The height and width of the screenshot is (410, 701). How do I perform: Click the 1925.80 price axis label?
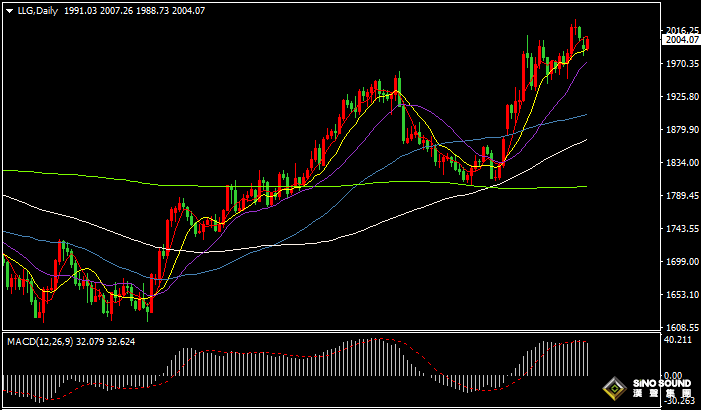(681, 97)
